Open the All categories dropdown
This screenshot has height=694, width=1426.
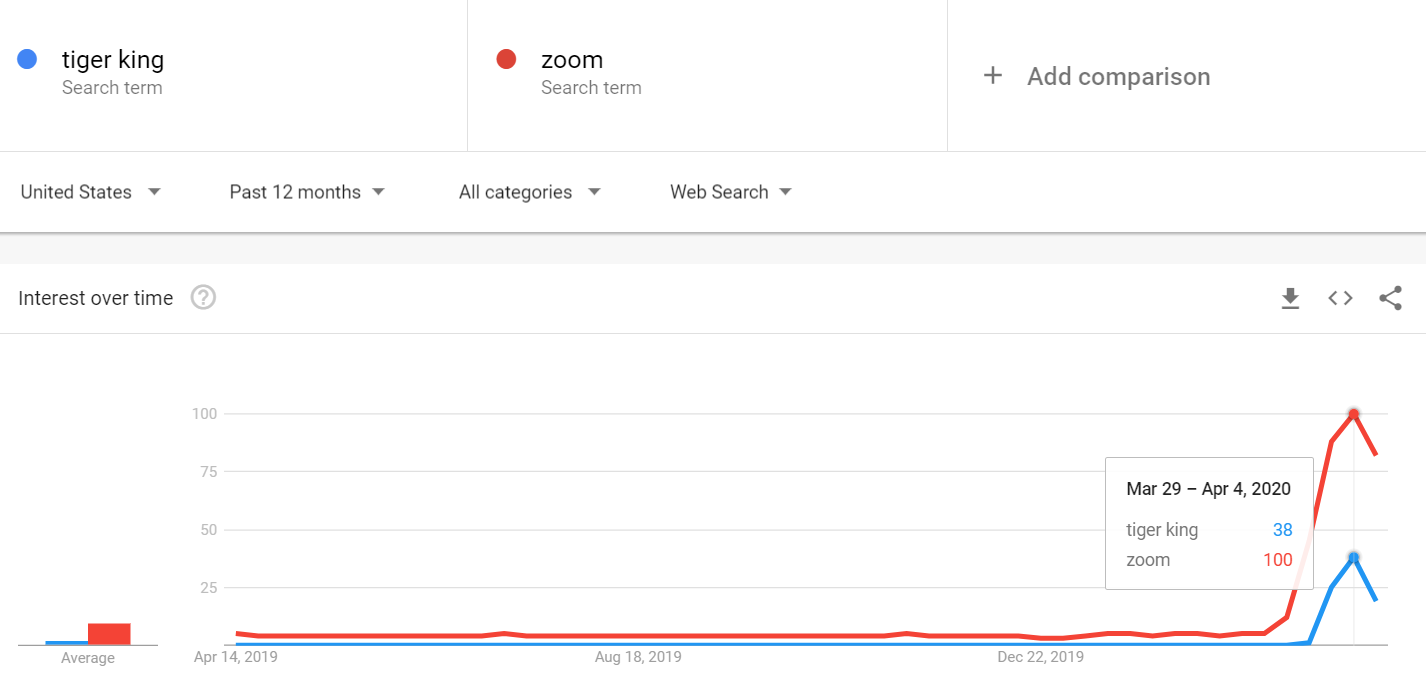pos(529,192)
